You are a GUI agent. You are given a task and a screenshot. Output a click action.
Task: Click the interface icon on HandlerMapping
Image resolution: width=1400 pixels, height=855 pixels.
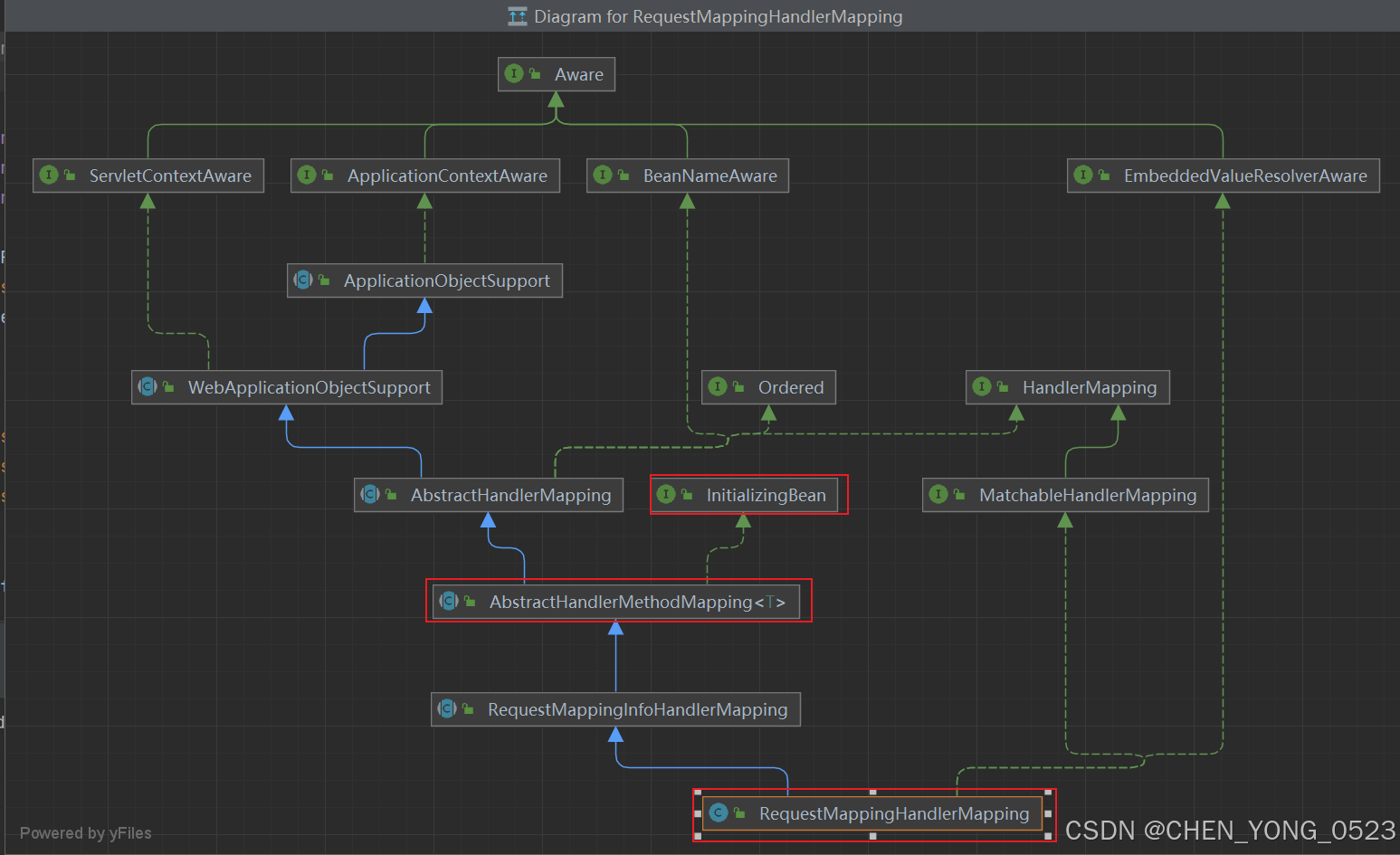983,387
